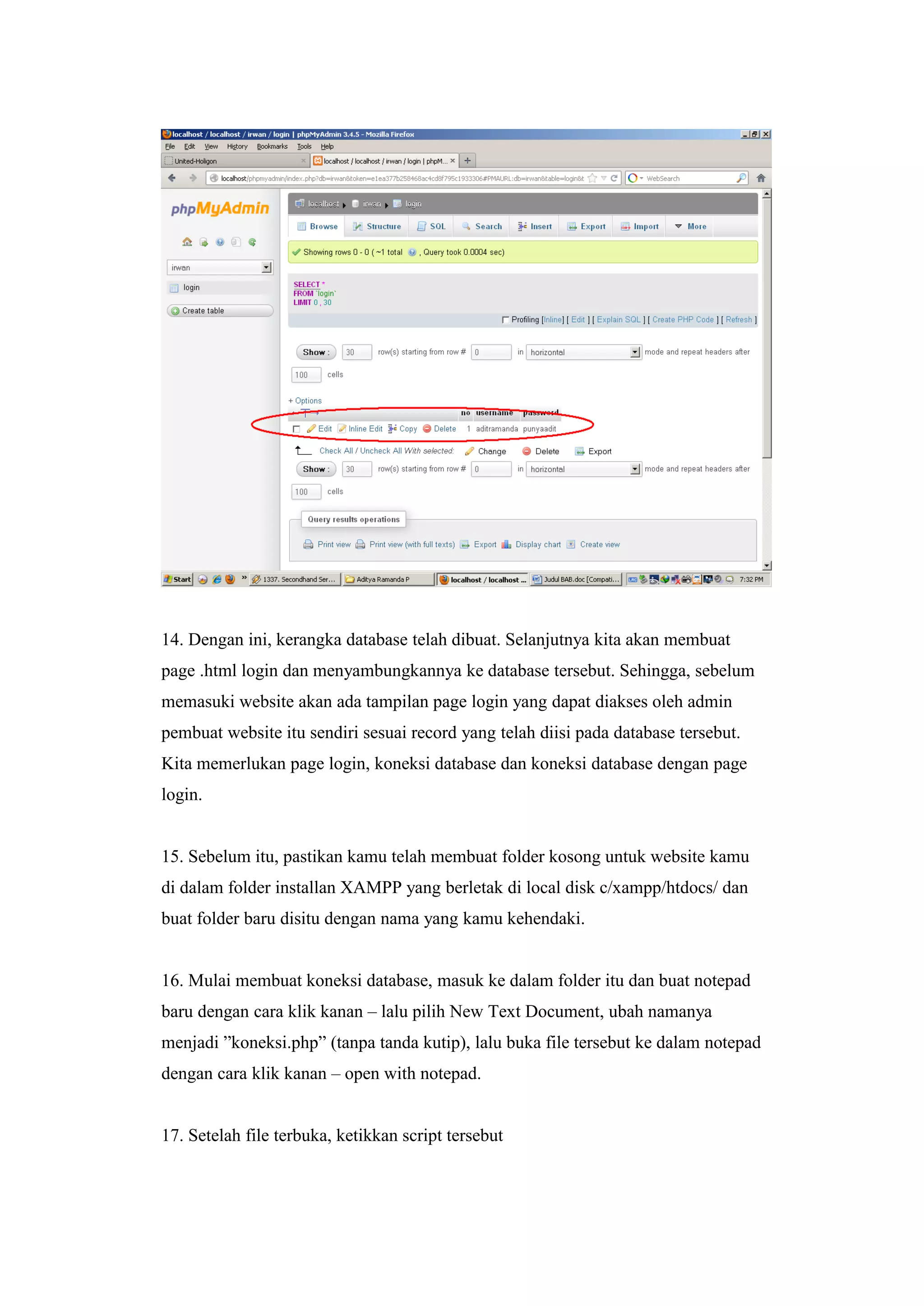Click the Uncheck All link
The width and height of the screenshot is (924, 1306).
pos(381,451)
